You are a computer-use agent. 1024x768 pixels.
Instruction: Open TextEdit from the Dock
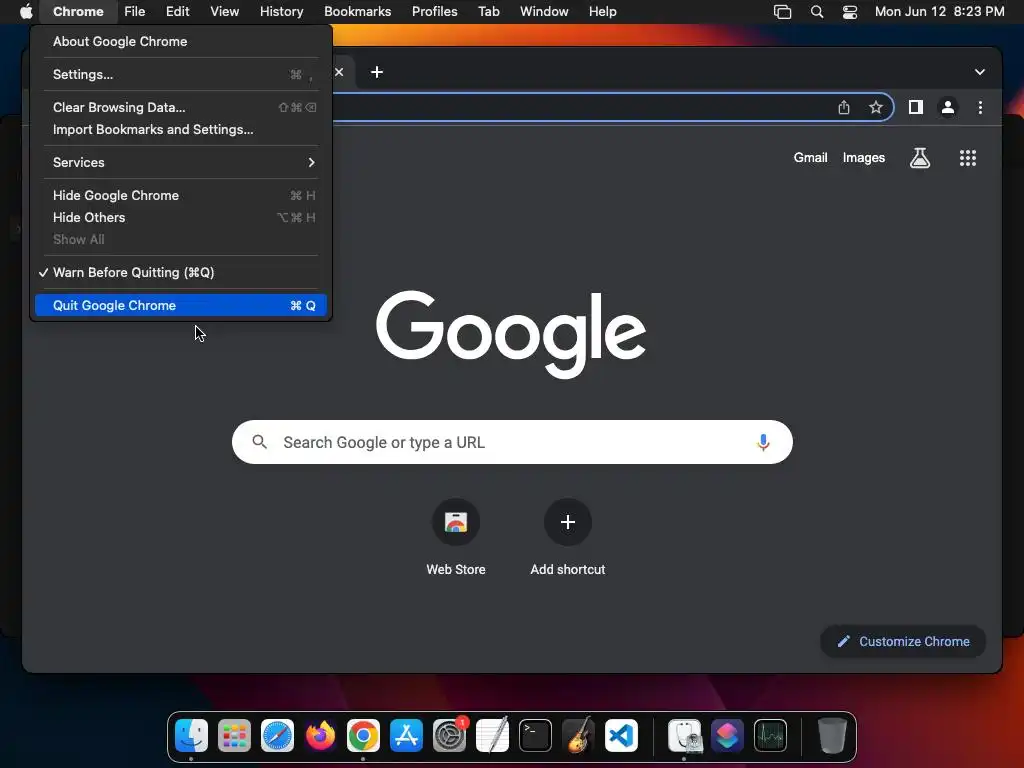(492, 735)
